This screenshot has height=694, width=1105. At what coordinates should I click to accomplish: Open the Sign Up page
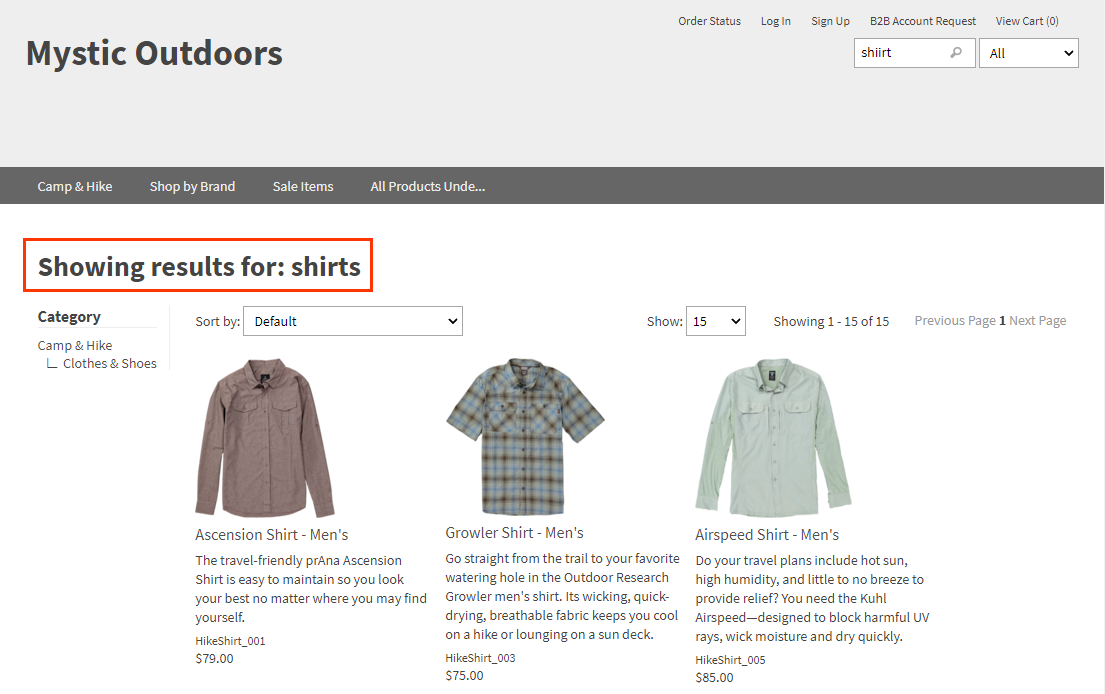tap(830, 20)
